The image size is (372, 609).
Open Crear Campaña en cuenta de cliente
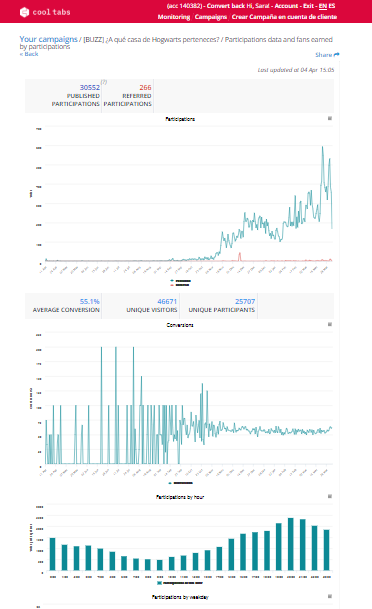pos(284,17)
